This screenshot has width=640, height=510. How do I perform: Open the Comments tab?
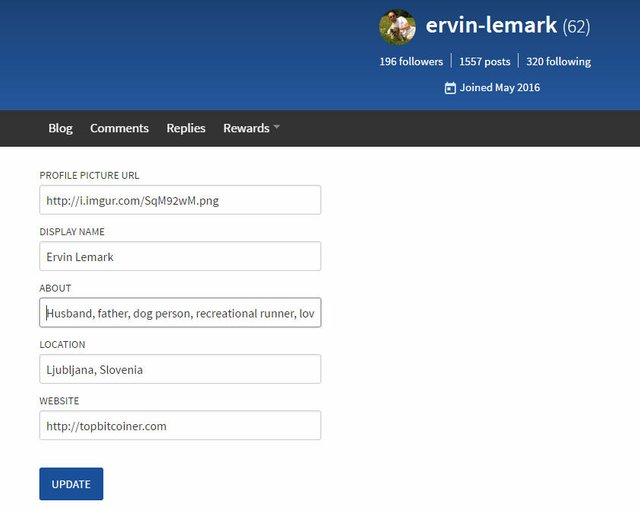coord(119,128)
